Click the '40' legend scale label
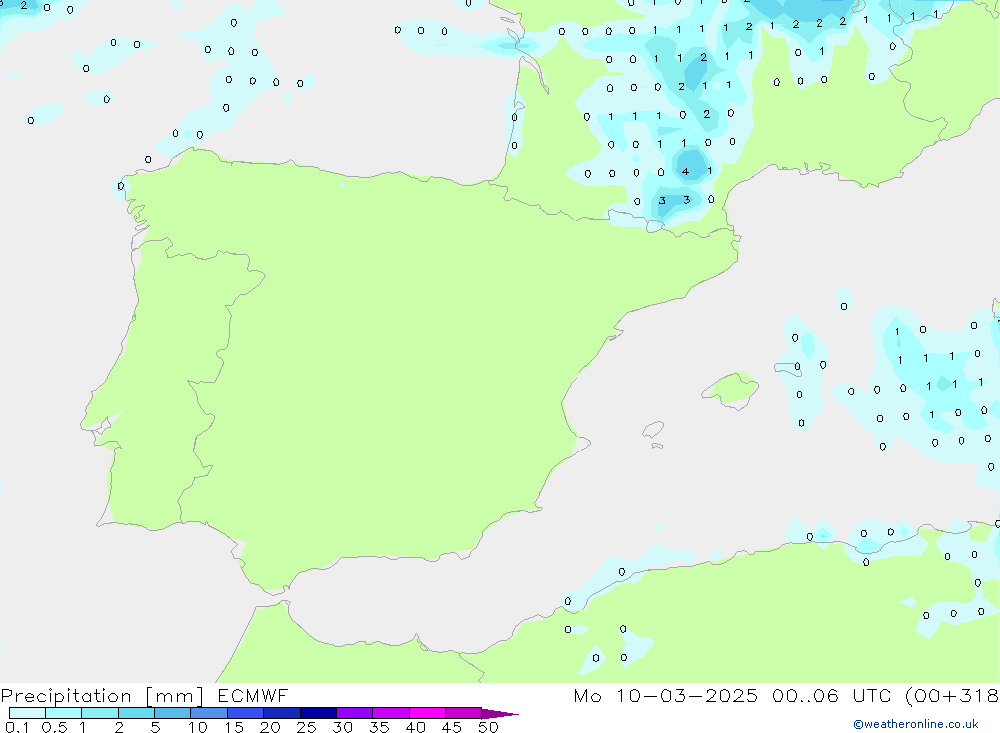The image size is (1000, 733). pos(416,727)
